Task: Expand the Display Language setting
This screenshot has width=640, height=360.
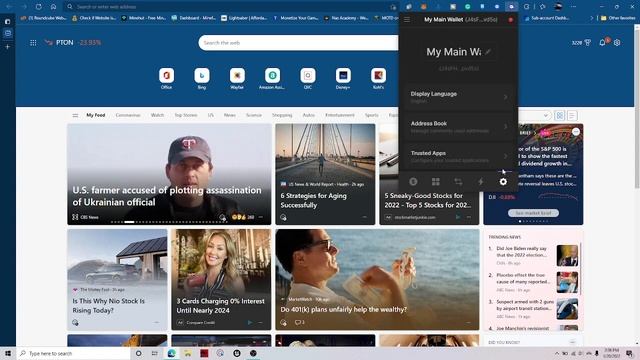Action: pos(459,97)
